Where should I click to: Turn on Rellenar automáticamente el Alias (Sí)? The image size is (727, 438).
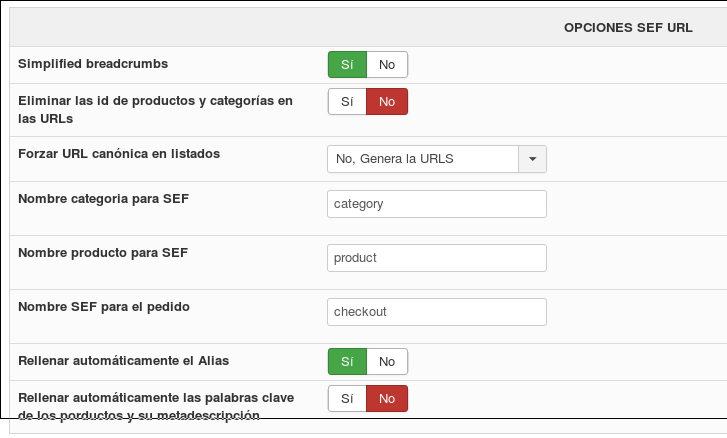coord(348,361)
